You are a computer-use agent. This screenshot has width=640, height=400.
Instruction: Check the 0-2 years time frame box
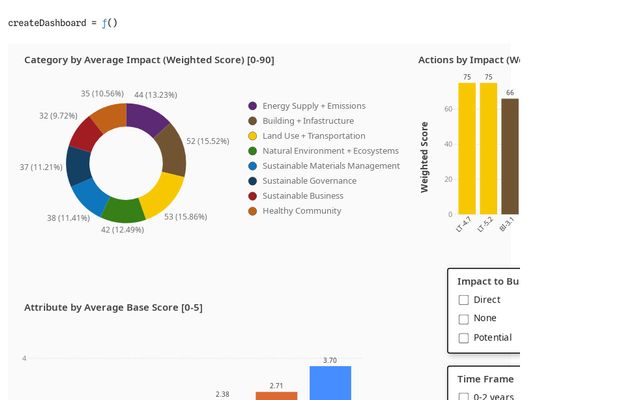point(463,397)
